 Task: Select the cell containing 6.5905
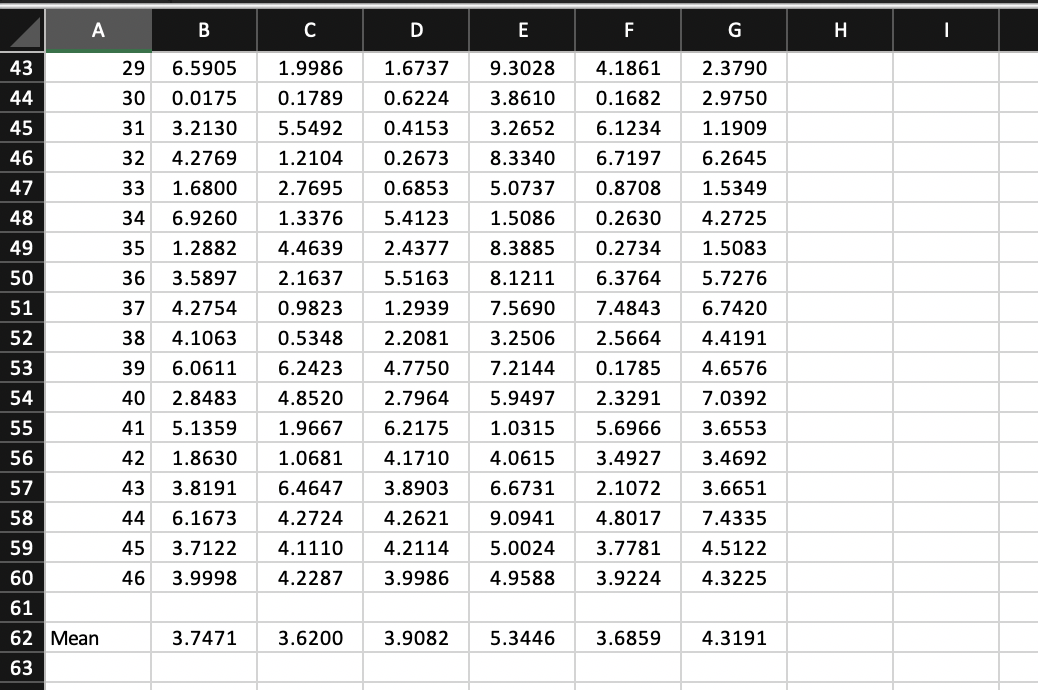tap(203, 68)
